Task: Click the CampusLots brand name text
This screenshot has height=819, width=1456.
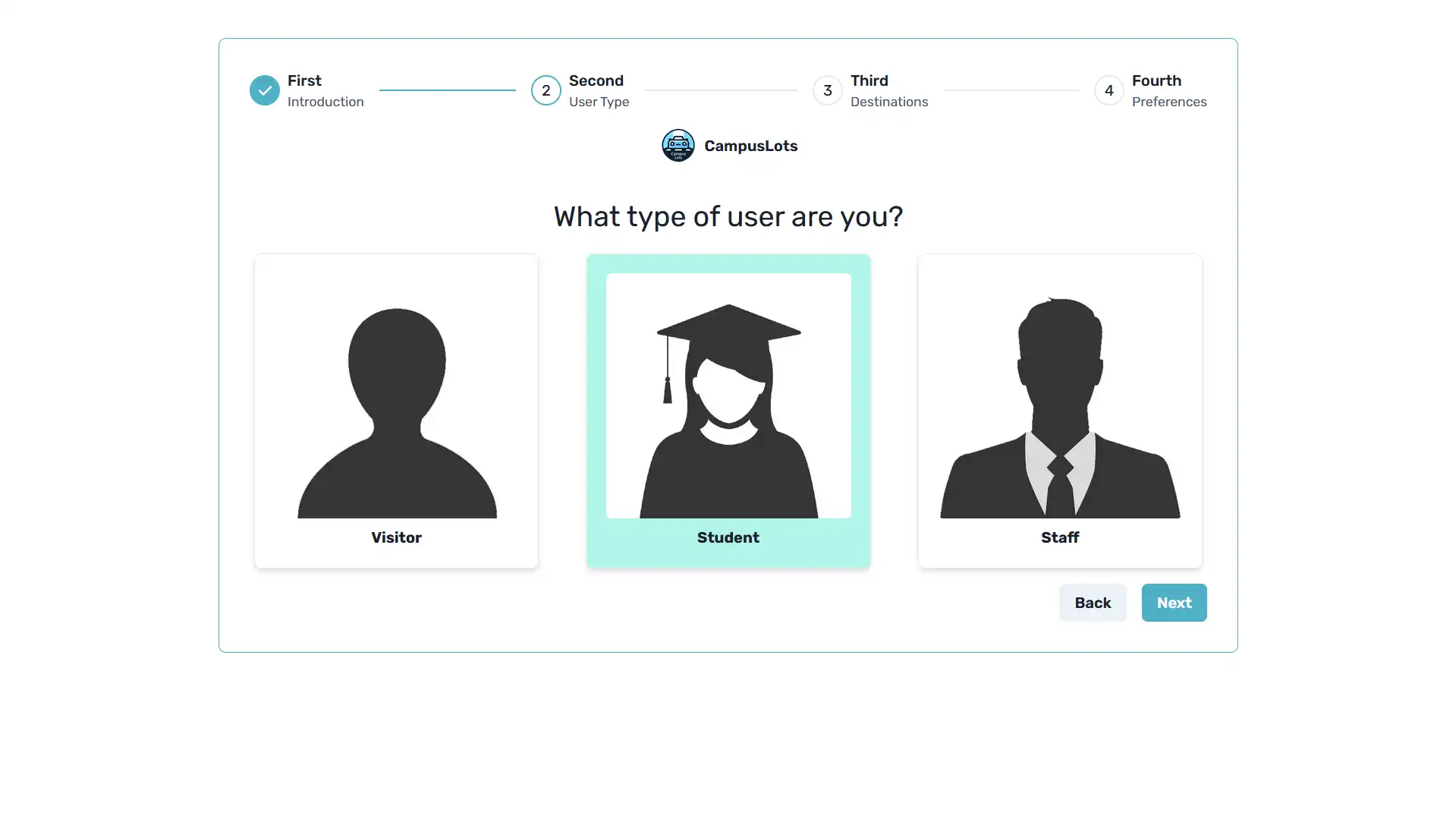Action: pos(750,146)
